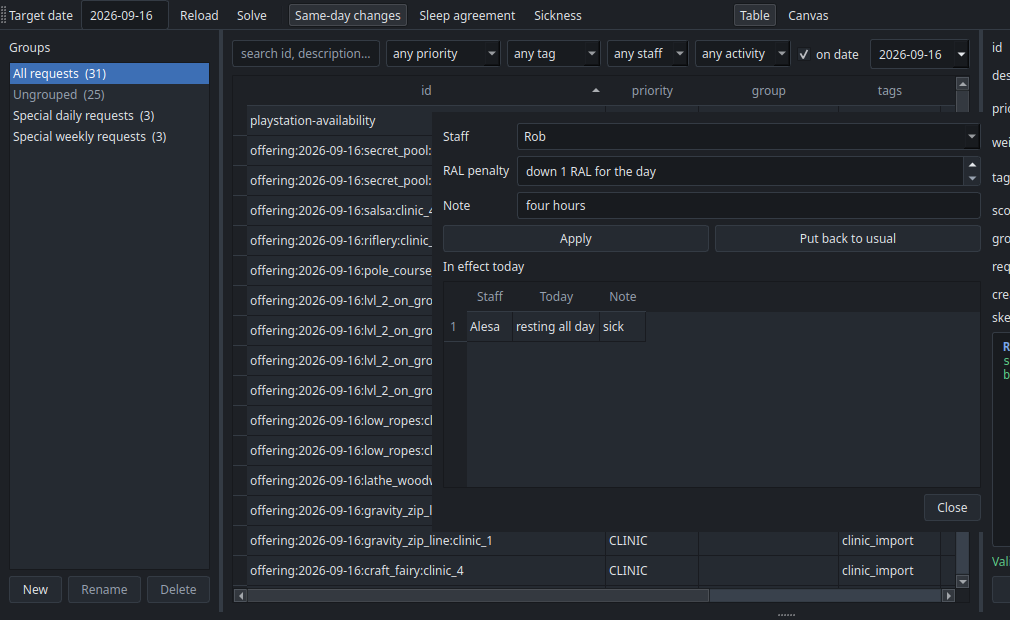Click the Rename group button
Image resolution: width=1010 pixels, height=620 pixels.
(x=104, y=590)
